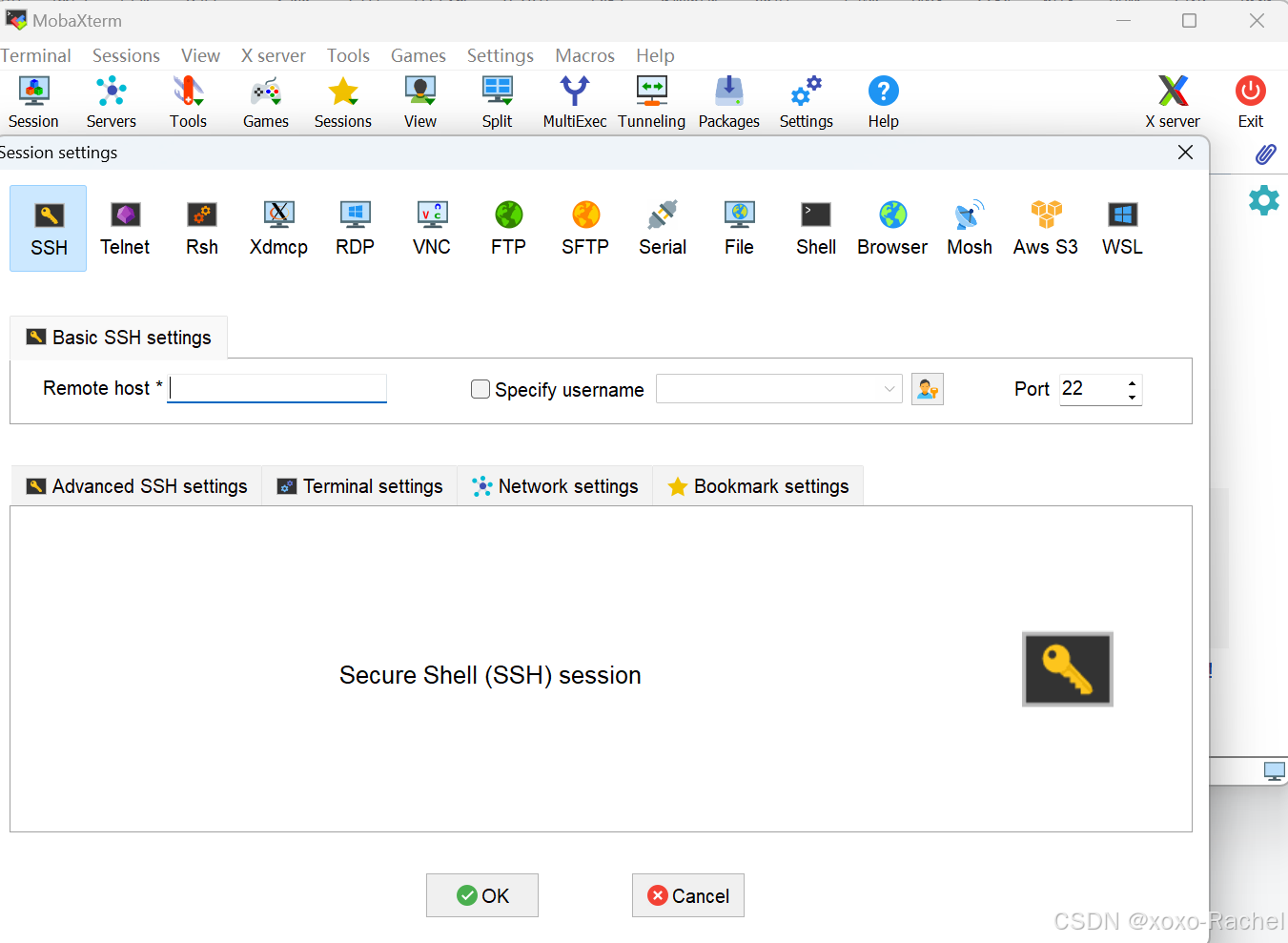Select the Telnet session type

pos(126,229)
